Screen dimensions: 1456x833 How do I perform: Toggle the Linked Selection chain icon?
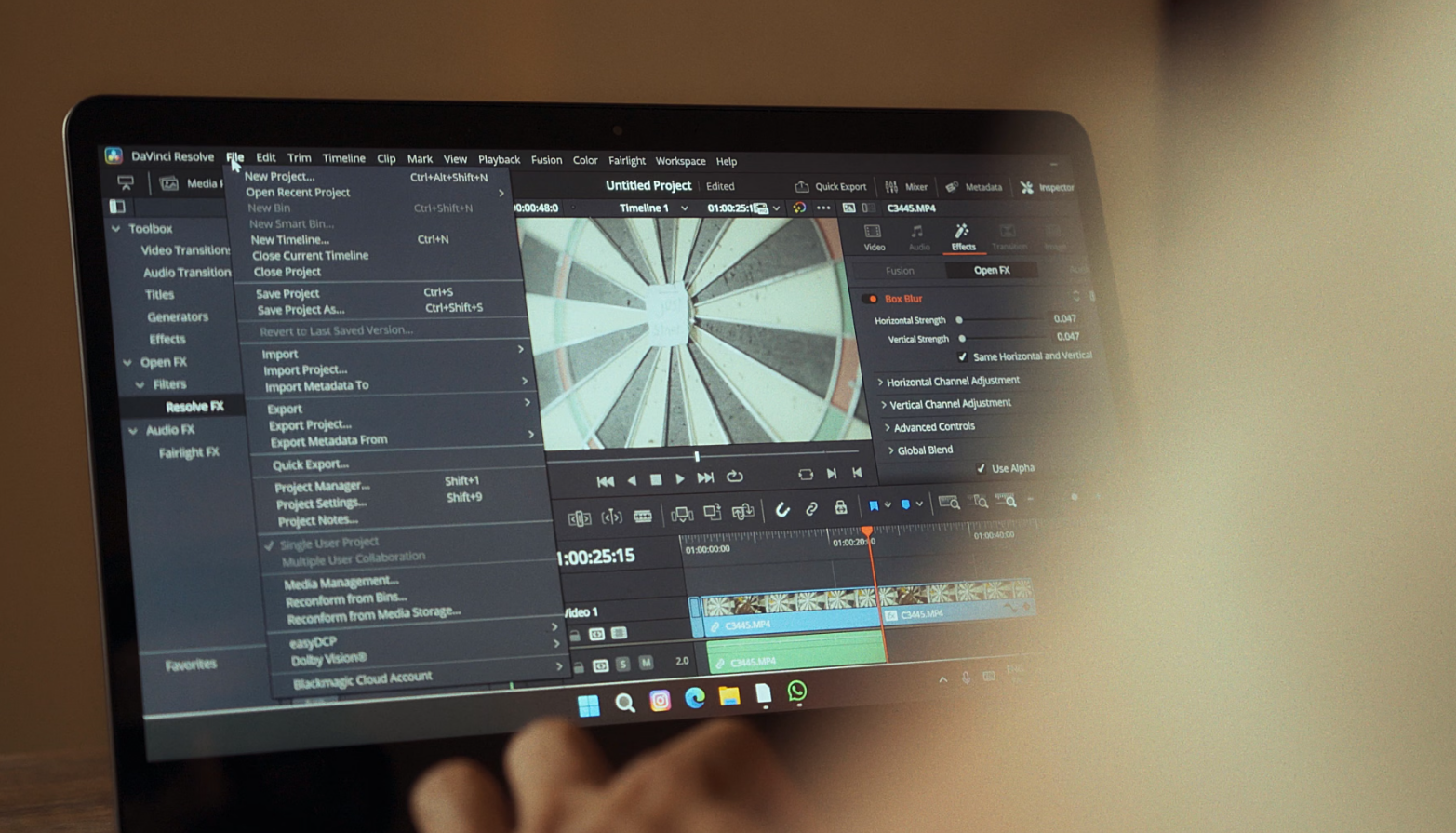click(811, 508)
